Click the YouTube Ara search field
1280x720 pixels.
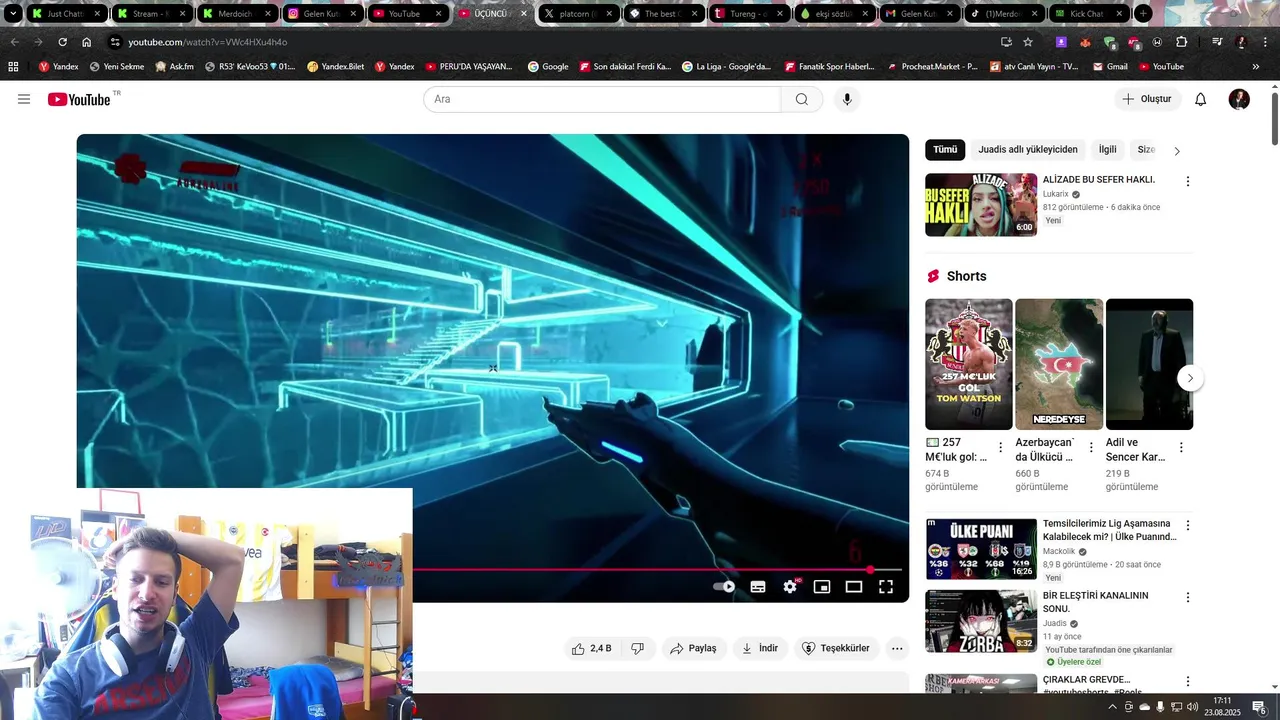pos(602,99)
